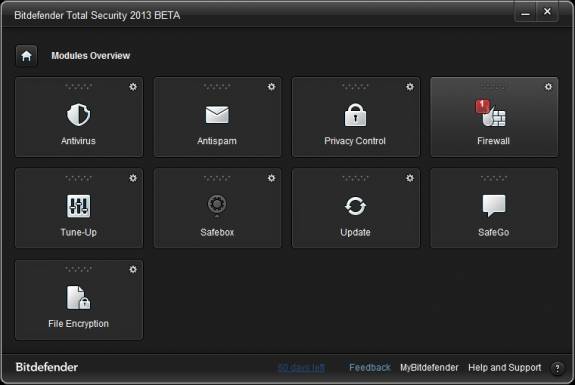Open settings gear on the Update tile
The width and height of the screenshot is (575, 385).
coord(410,178)
